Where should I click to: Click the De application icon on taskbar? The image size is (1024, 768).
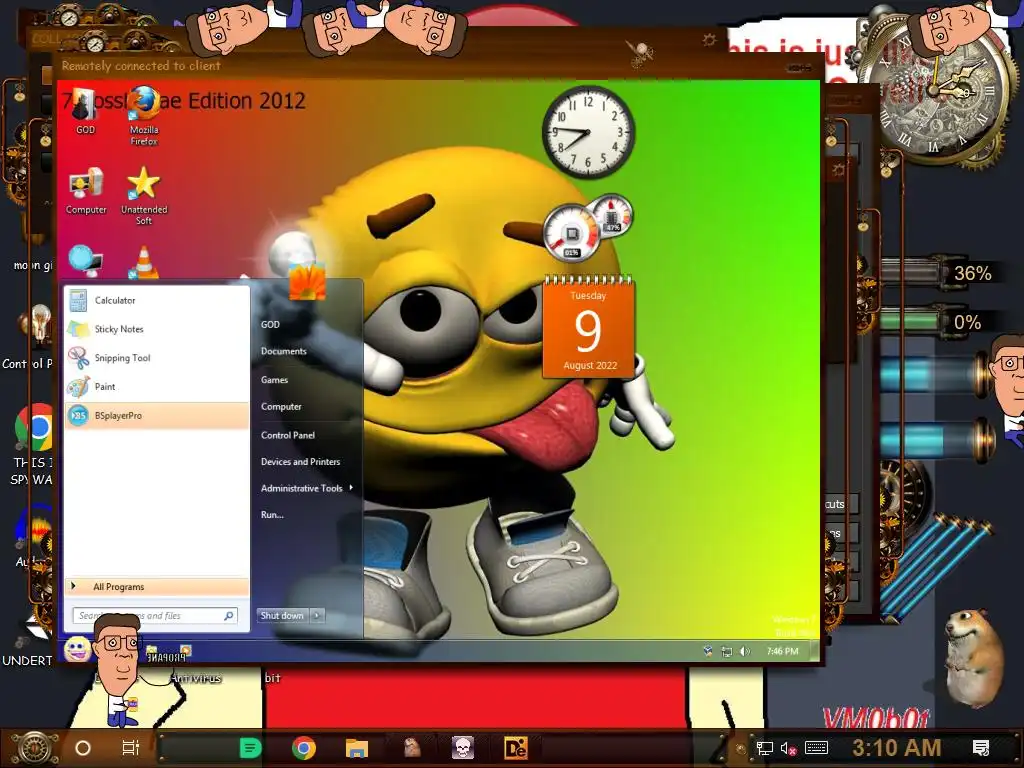coord(516,748)
